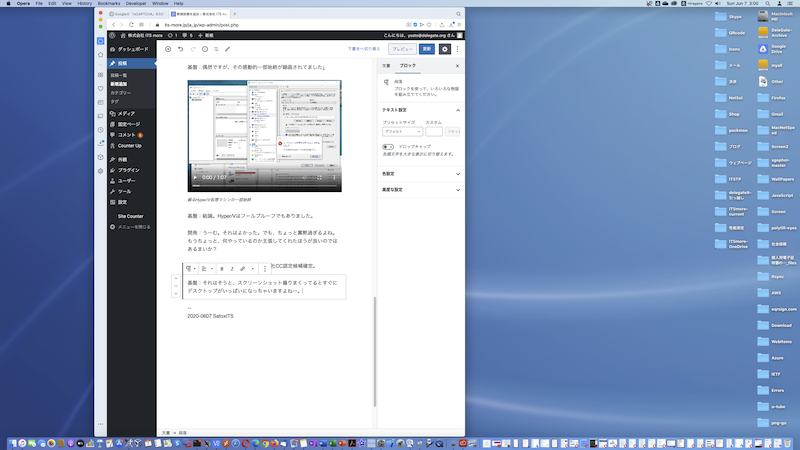Open the プリセットサイズ dropdown
Screen dimensions: 800x450
[x=399, y=131]
